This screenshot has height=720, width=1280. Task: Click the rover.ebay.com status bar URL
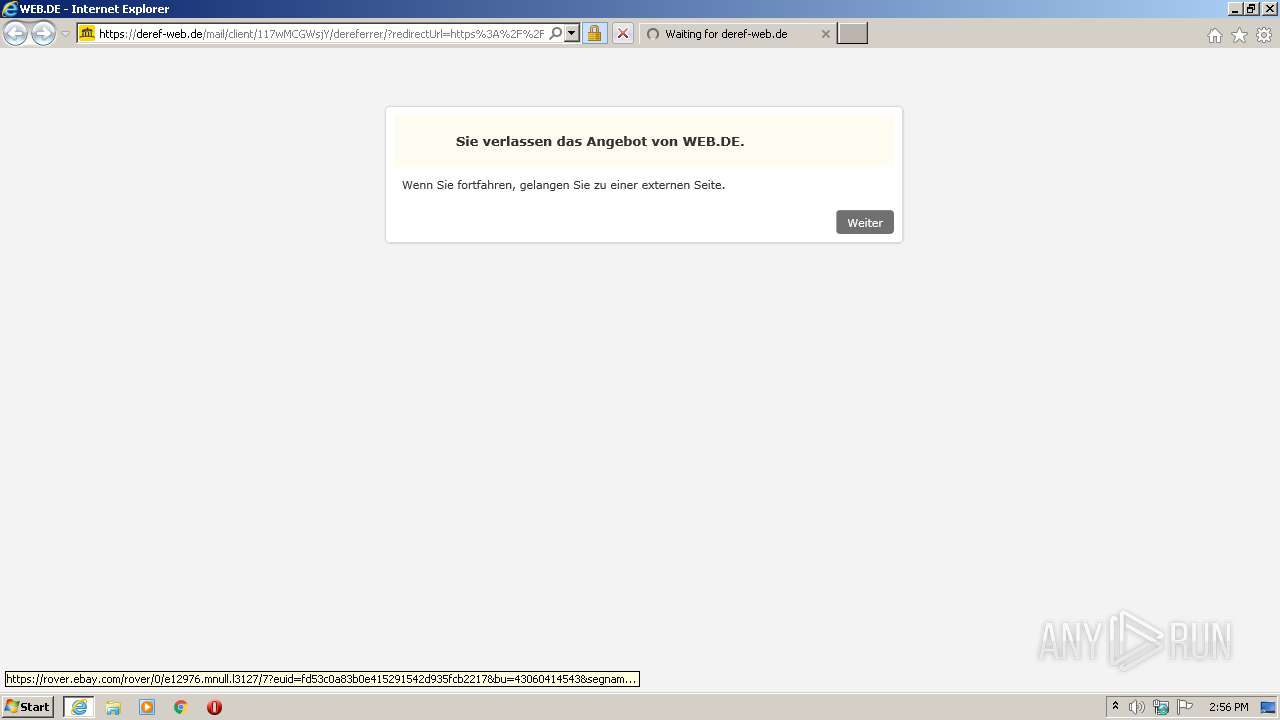pos(322,679)
